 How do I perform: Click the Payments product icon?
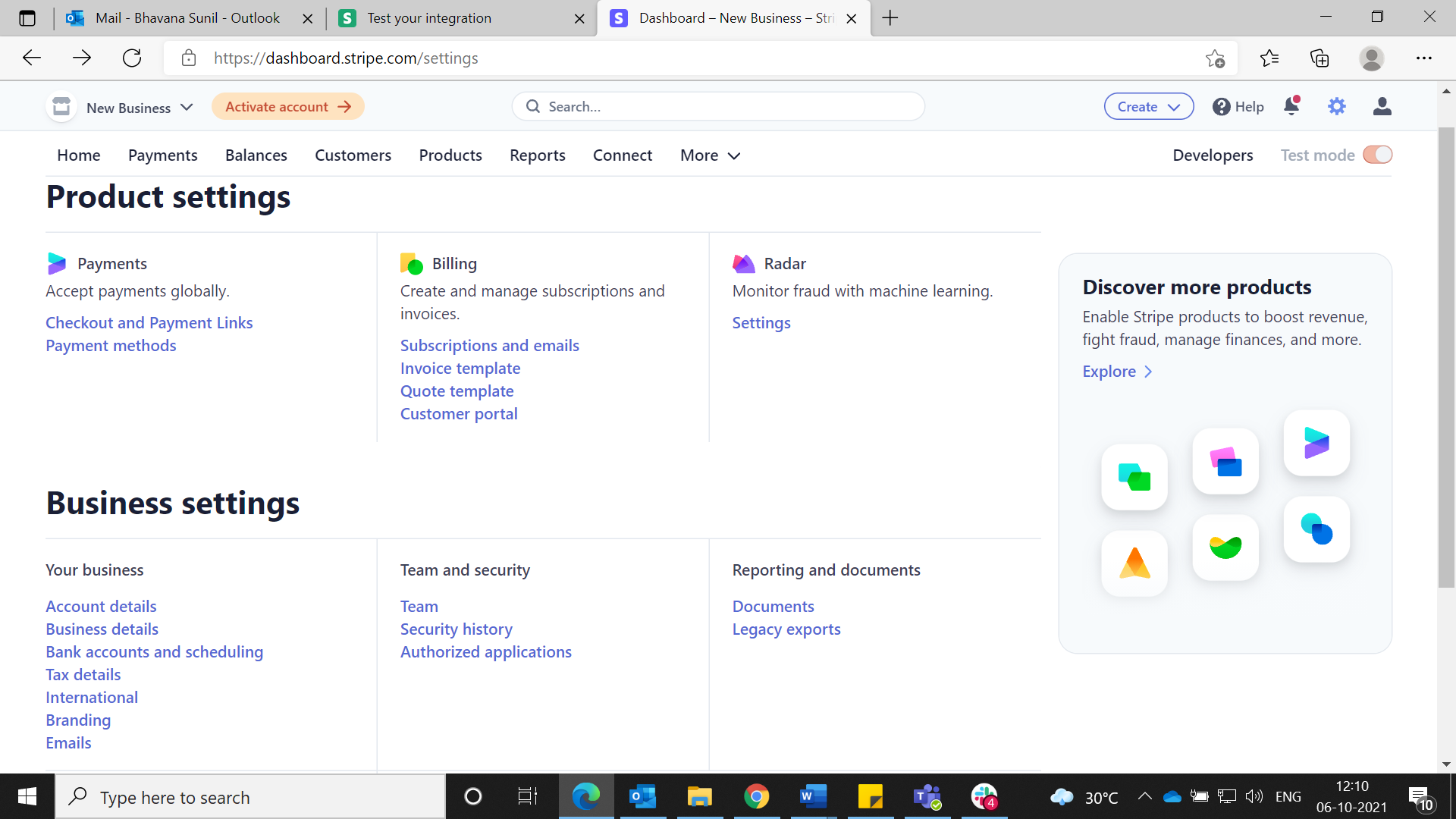click(57, 264)
